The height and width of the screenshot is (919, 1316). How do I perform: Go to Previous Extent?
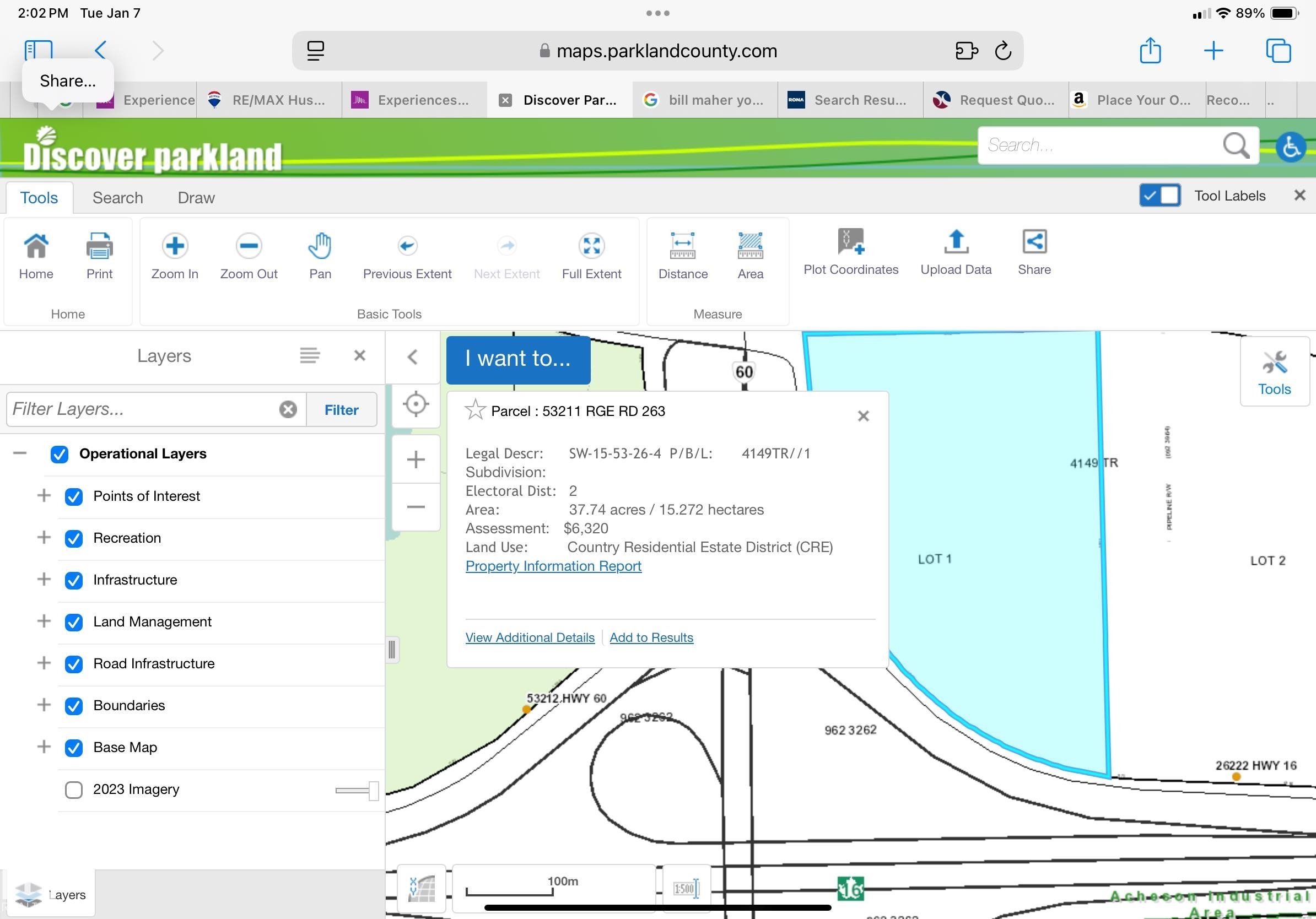pyautogui.click(x=407, y=246)
